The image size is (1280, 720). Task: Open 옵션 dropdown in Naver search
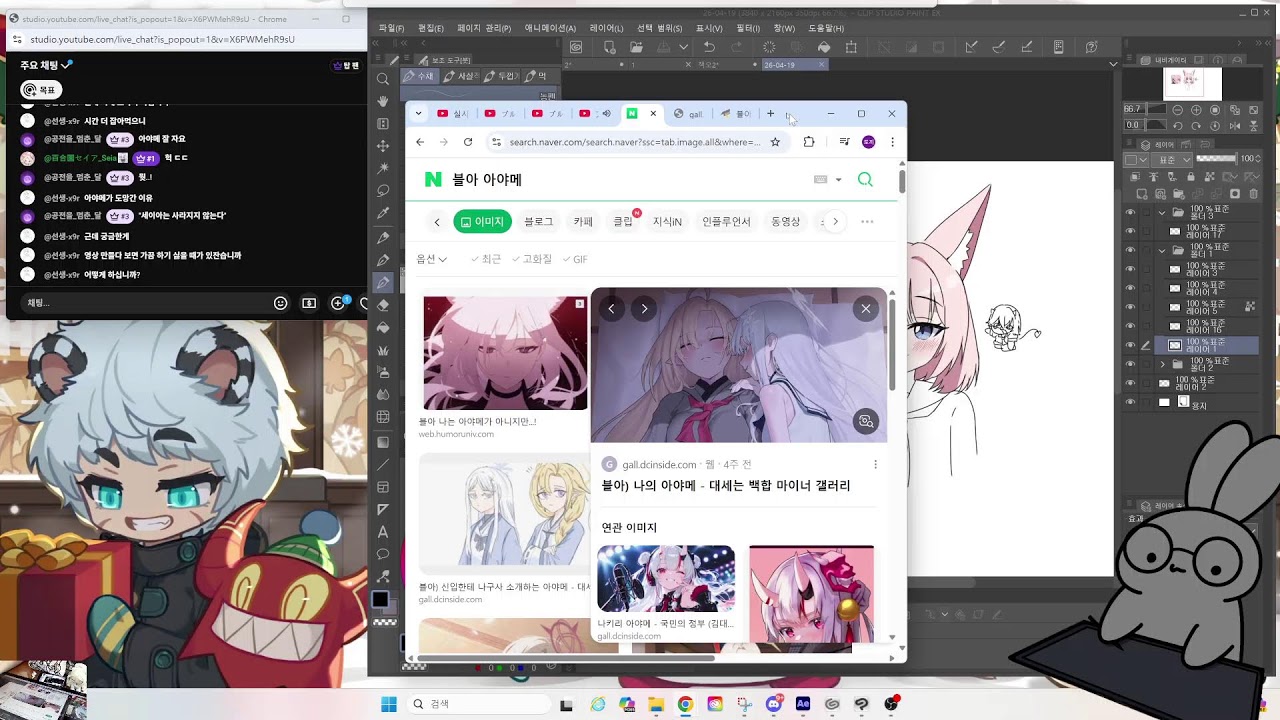432,259
